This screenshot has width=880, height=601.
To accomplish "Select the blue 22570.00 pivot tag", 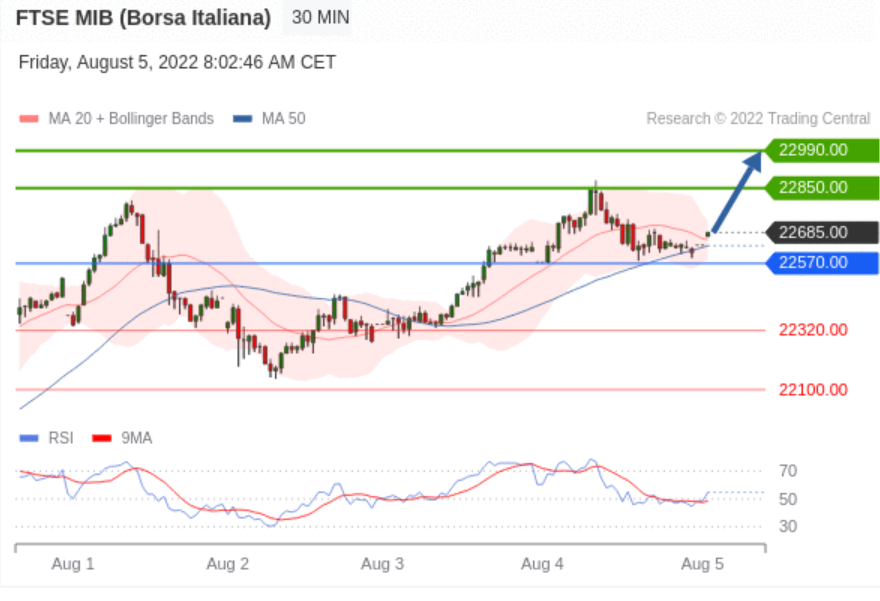I will coord(822,263).
